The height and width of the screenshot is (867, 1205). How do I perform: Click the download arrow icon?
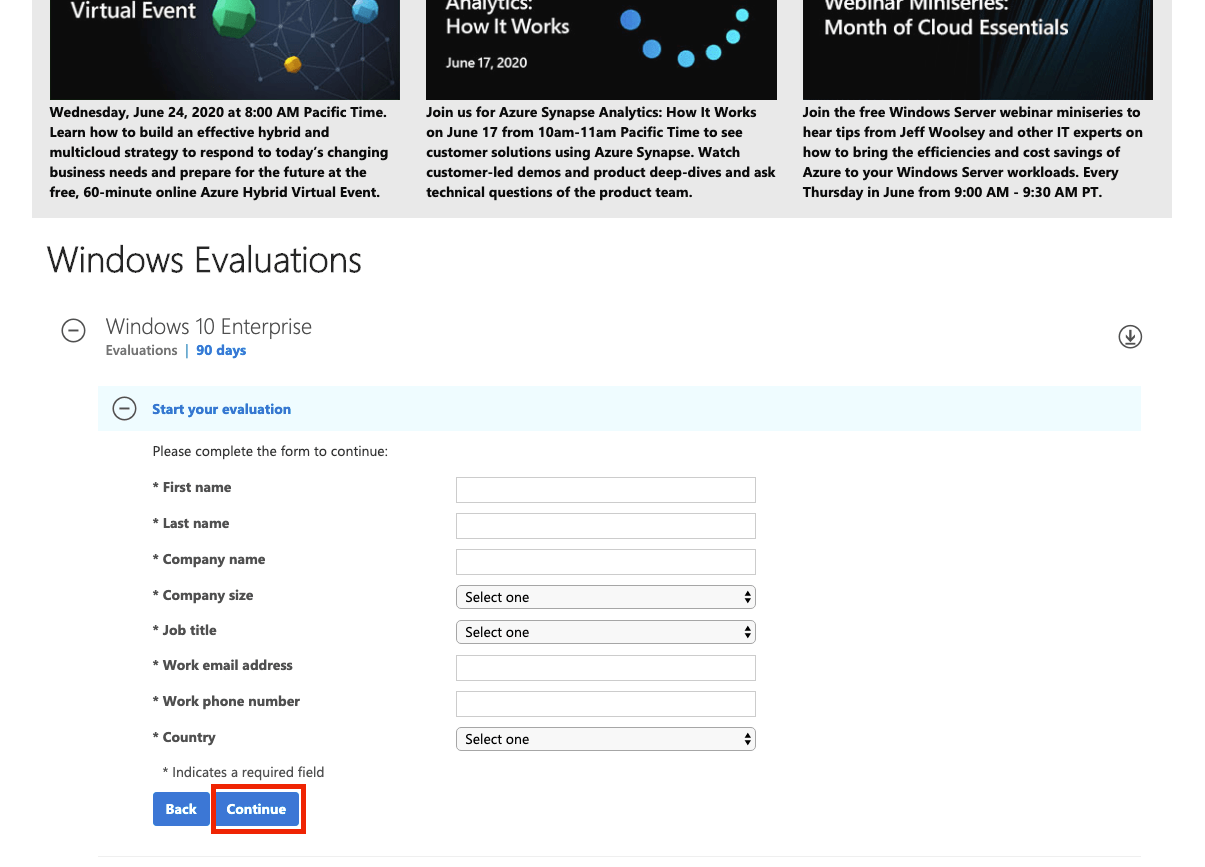point(1129,337)
